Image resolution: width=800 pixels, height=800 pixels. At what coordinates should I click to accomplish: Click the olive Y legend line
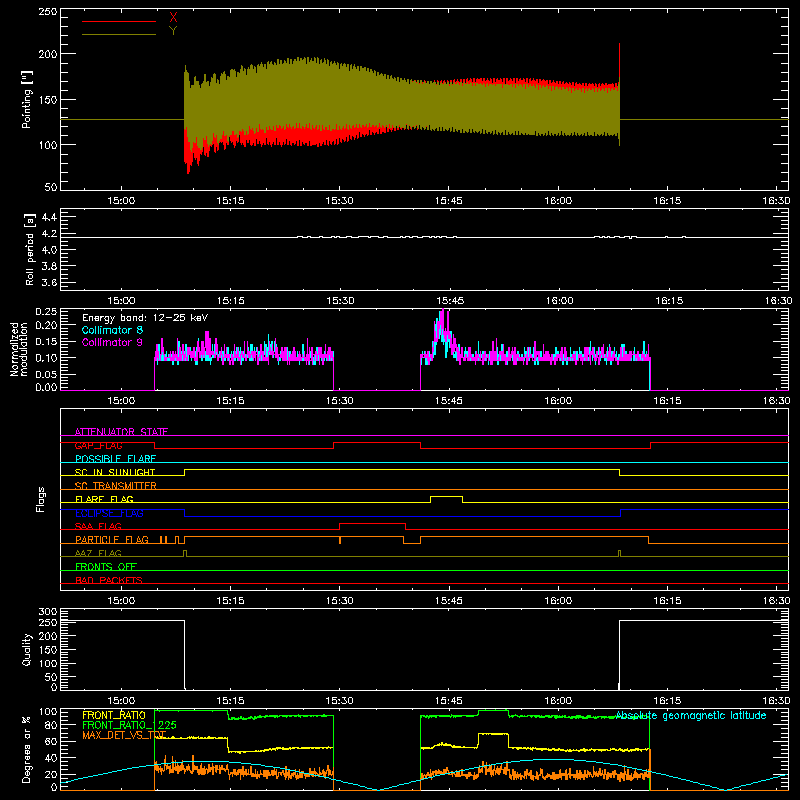[119, 34]
